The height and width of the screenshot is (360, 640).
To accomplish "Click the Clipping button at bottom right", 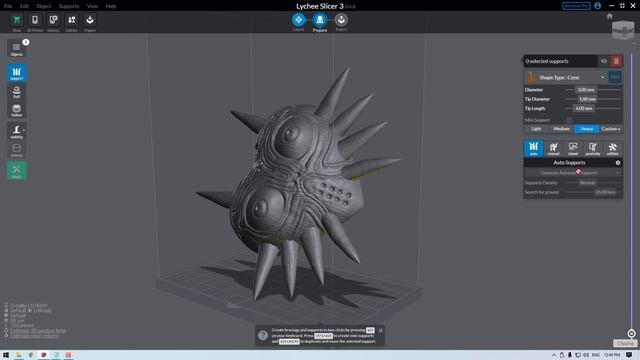I will tap(625, 343).
